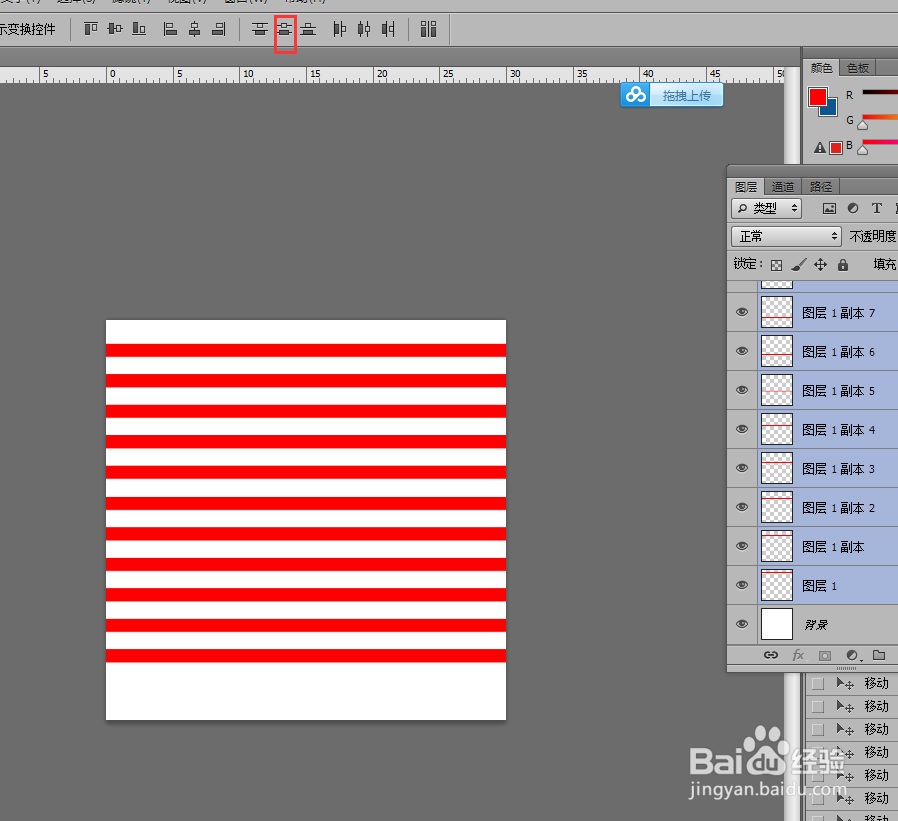Distribute vertical centers of layers
Viewport: 898px width, 821px height.
[285, 29]
